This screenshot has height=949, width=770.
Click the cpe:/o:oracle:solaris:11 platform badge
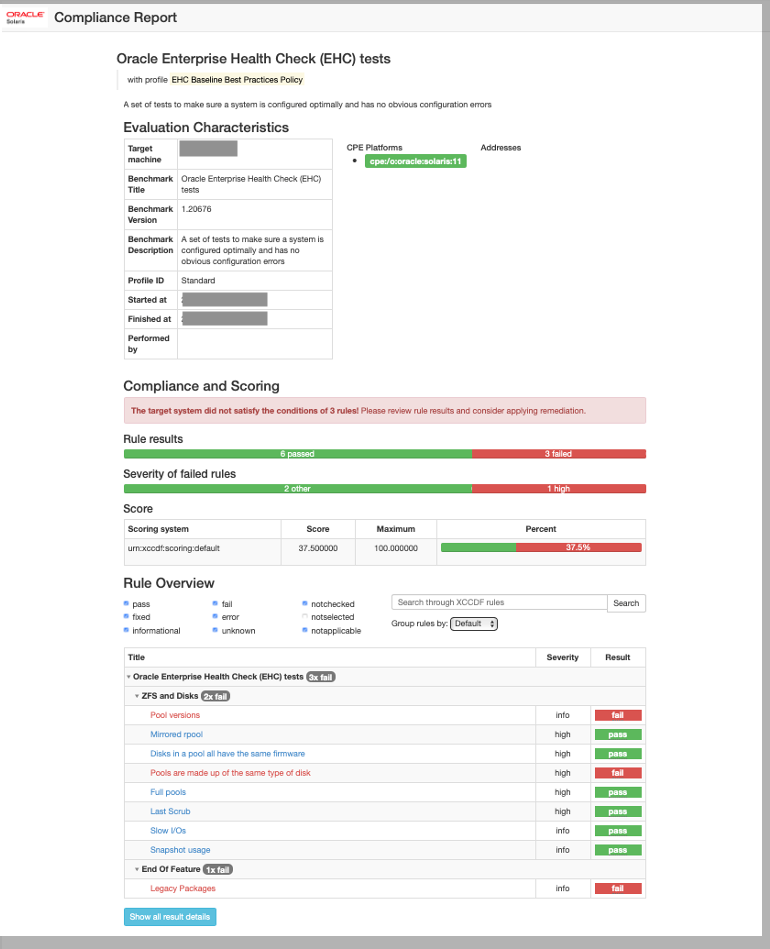click(416, 161)
